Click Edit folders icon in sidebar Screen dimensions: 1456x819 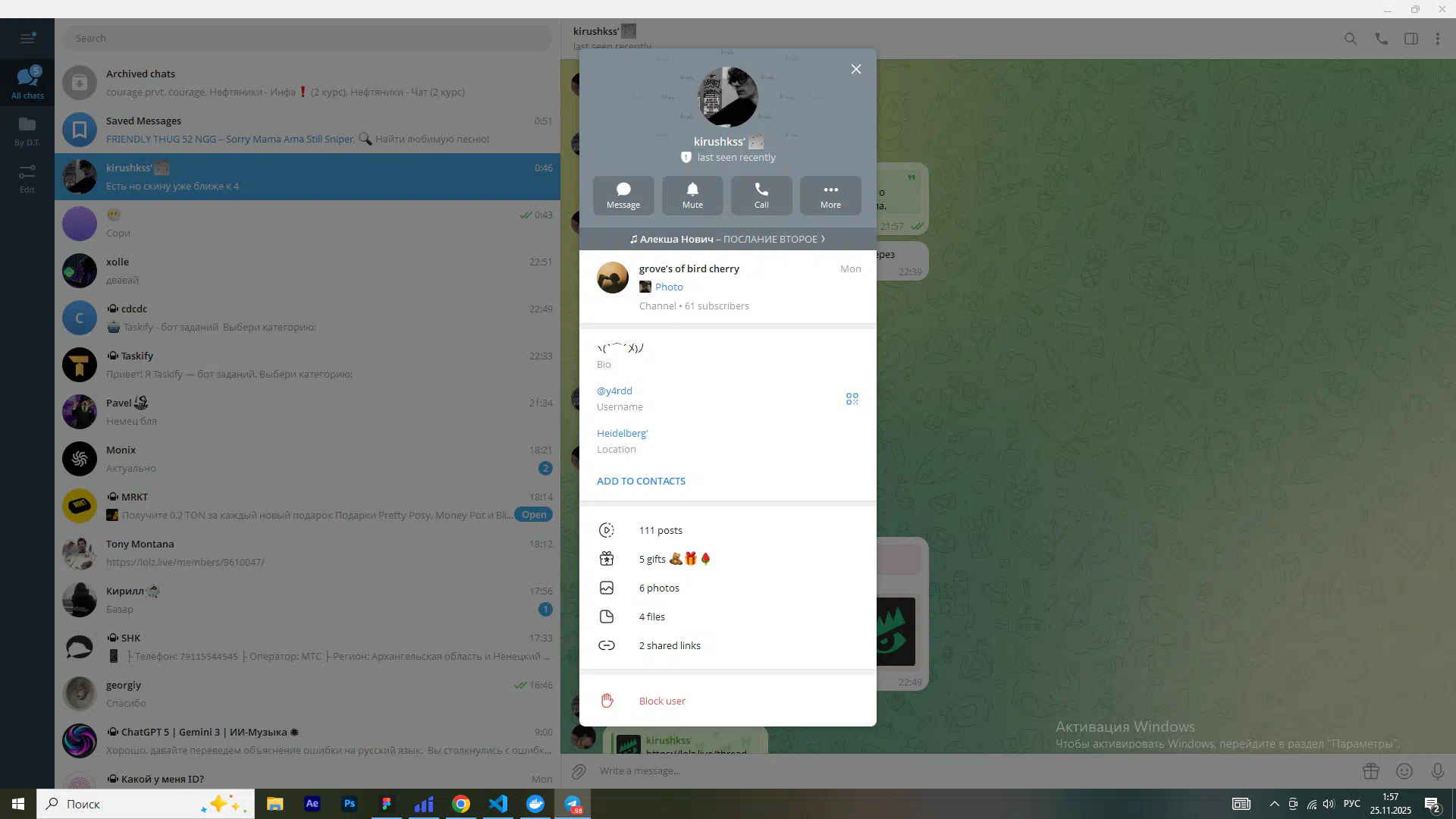(27, 178)
